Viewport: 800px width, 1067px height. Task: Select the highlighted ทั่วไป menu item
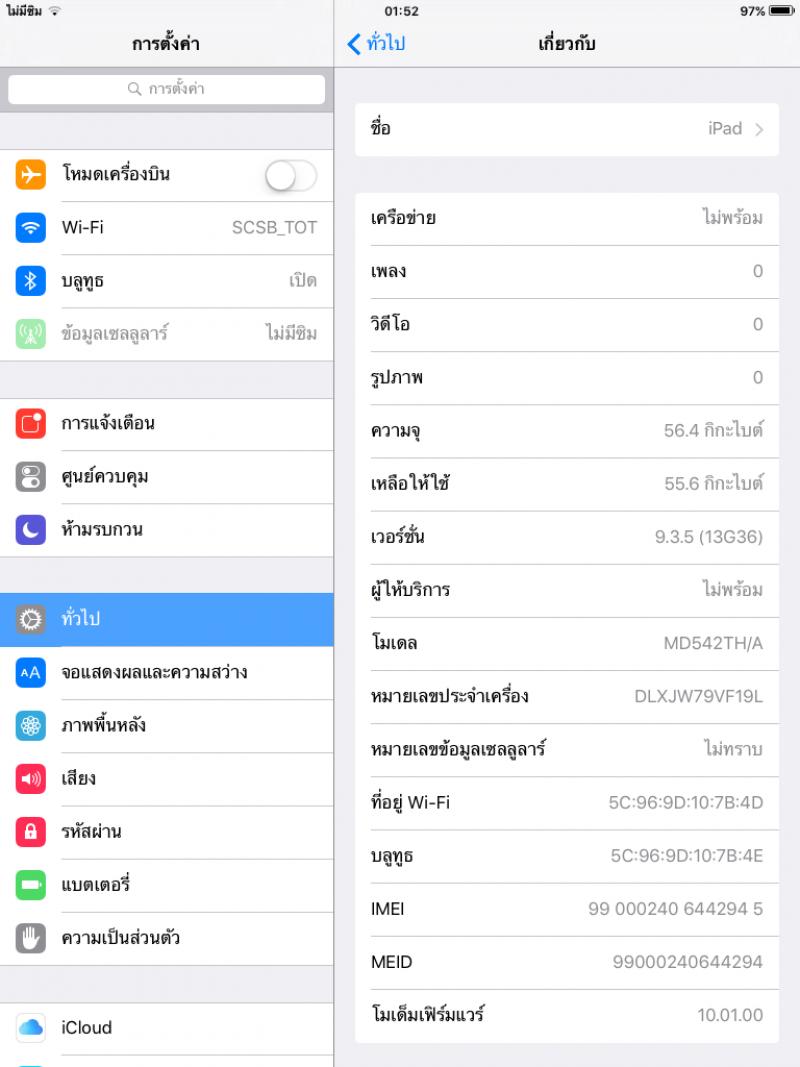167,619
